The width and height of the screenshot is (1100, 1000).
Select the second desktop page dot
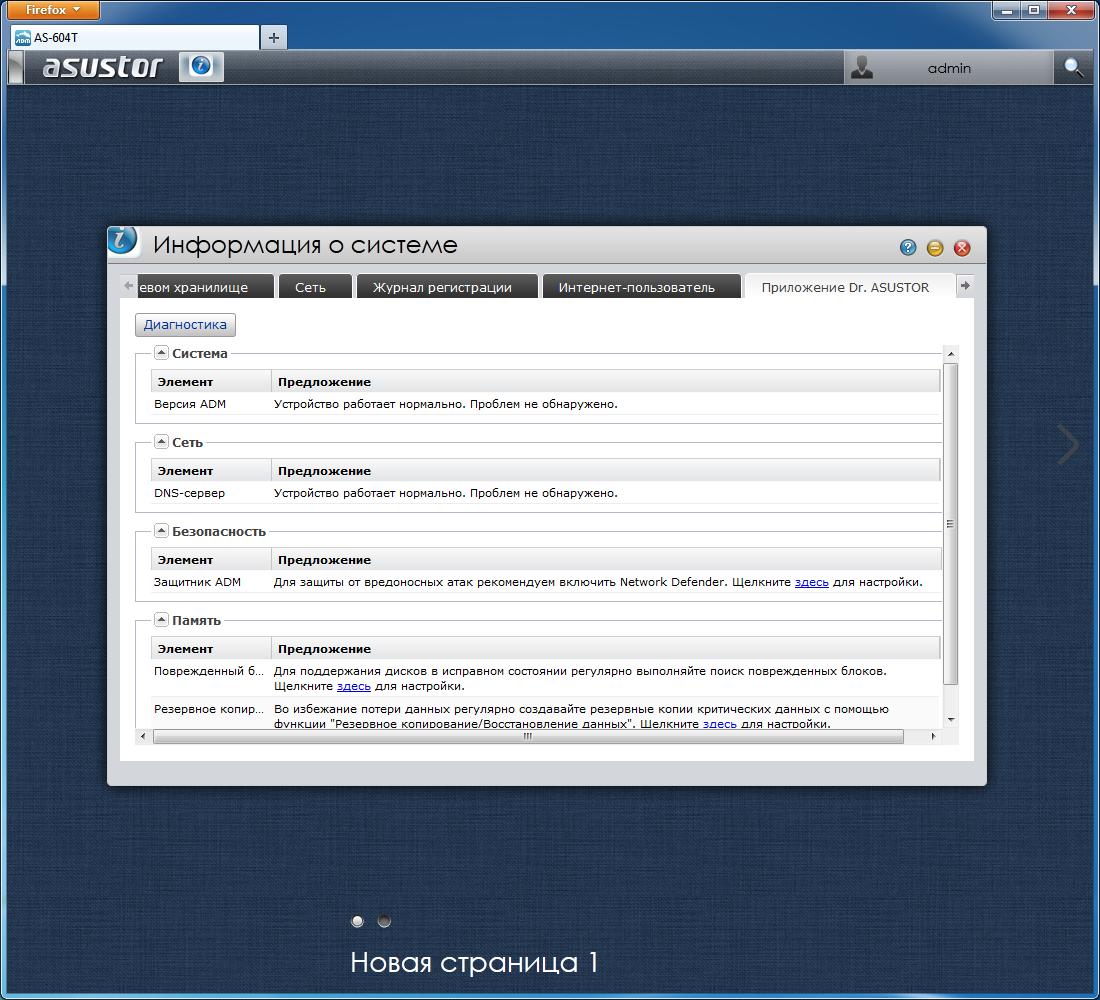(x=384, y=921)
